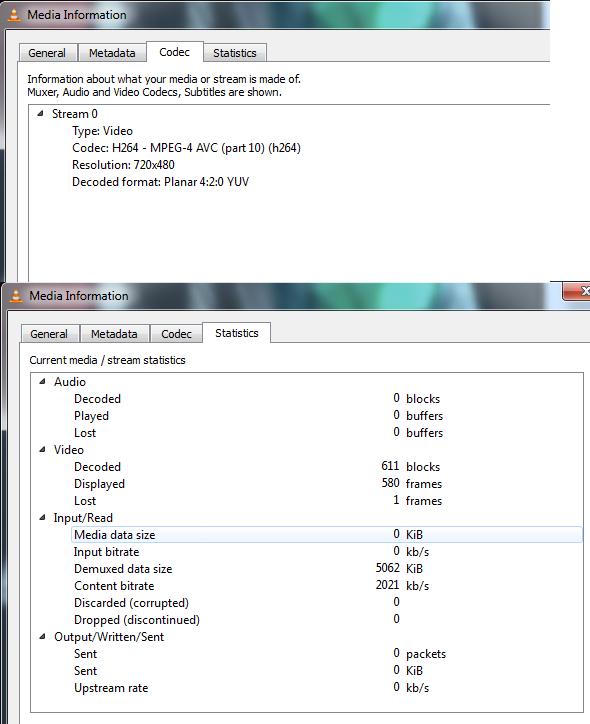Collapse the Stream 0 tree node

click(41, 114)
